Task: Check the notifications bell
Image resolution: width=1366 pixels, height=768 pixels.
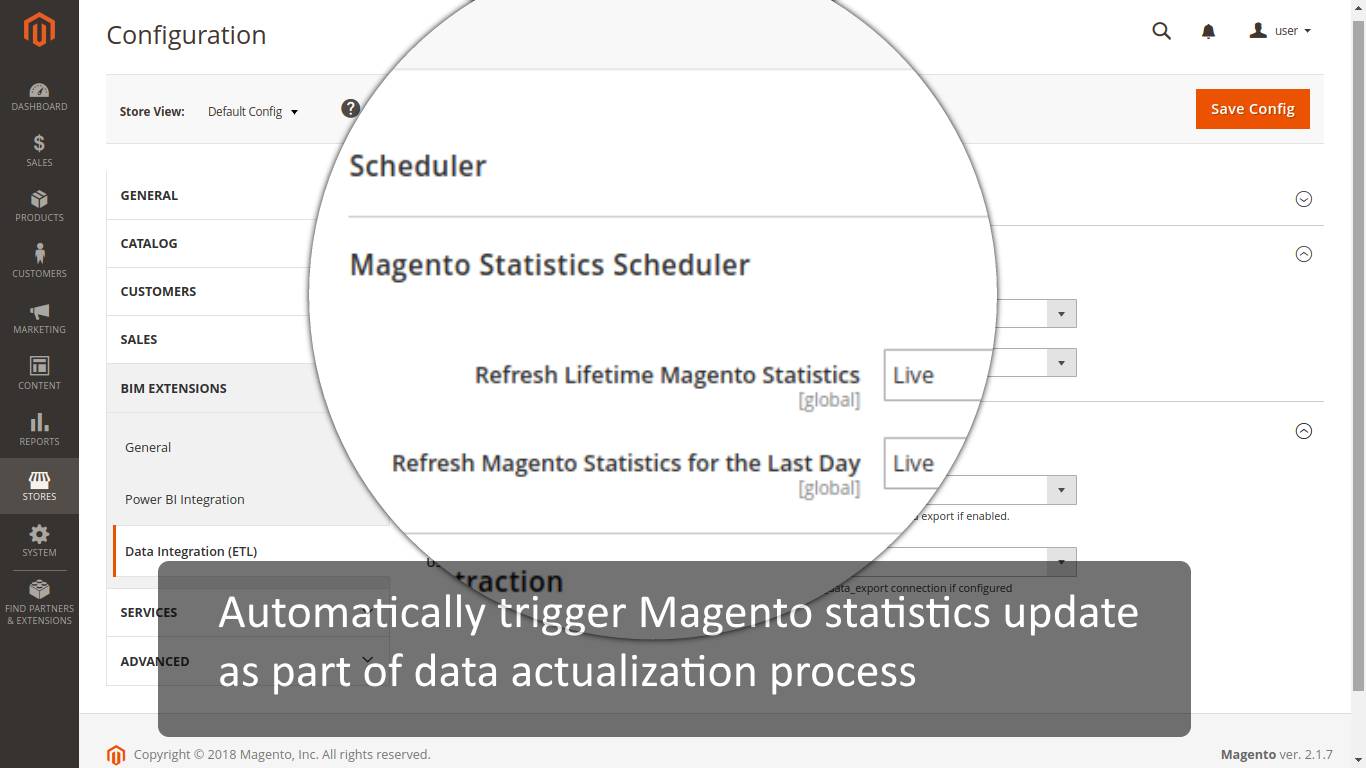Action: 1208,31
